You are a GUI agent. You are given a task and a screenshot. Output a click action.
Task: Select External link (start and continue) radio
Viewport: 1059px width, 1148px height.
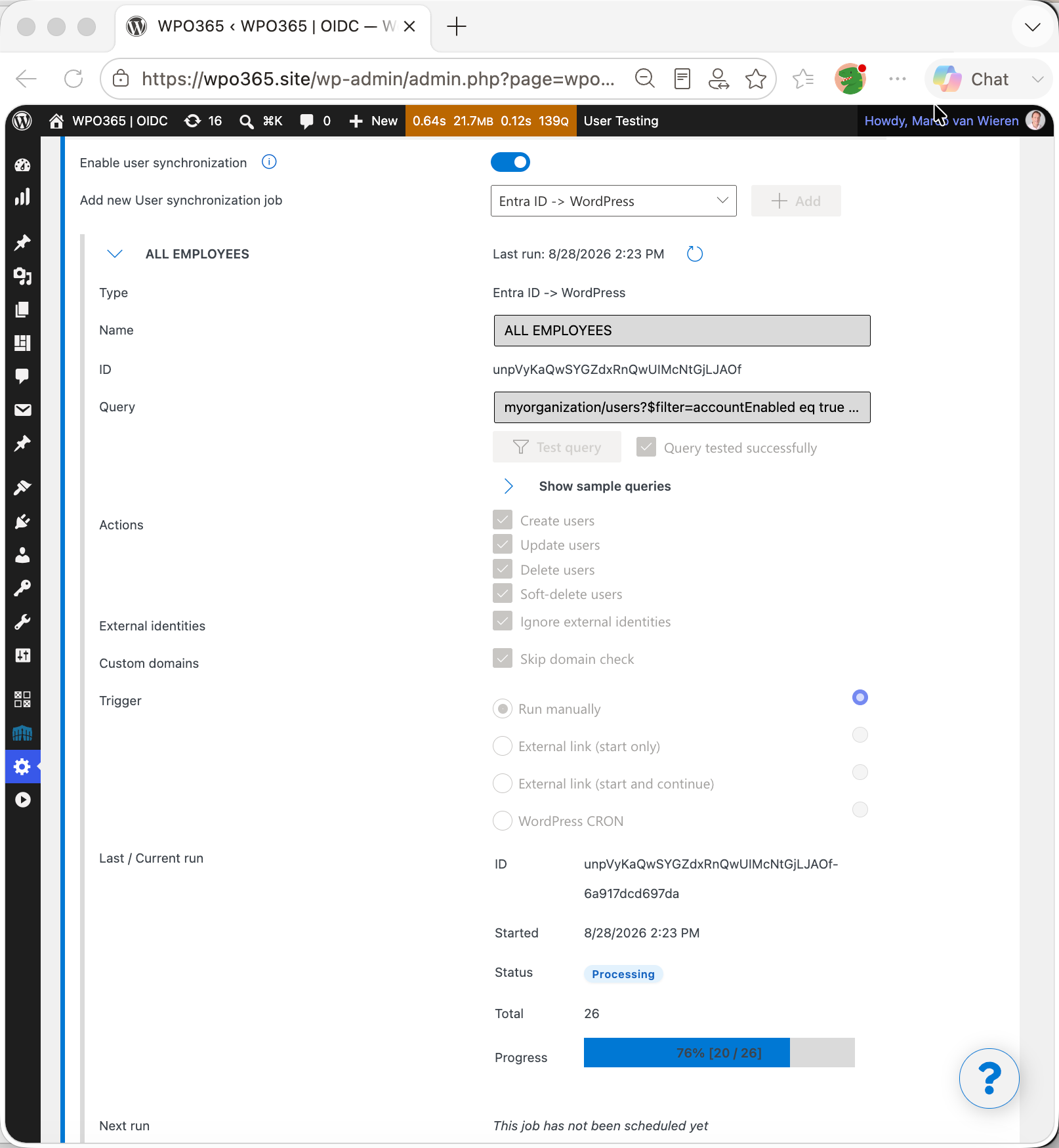point(503,784)
